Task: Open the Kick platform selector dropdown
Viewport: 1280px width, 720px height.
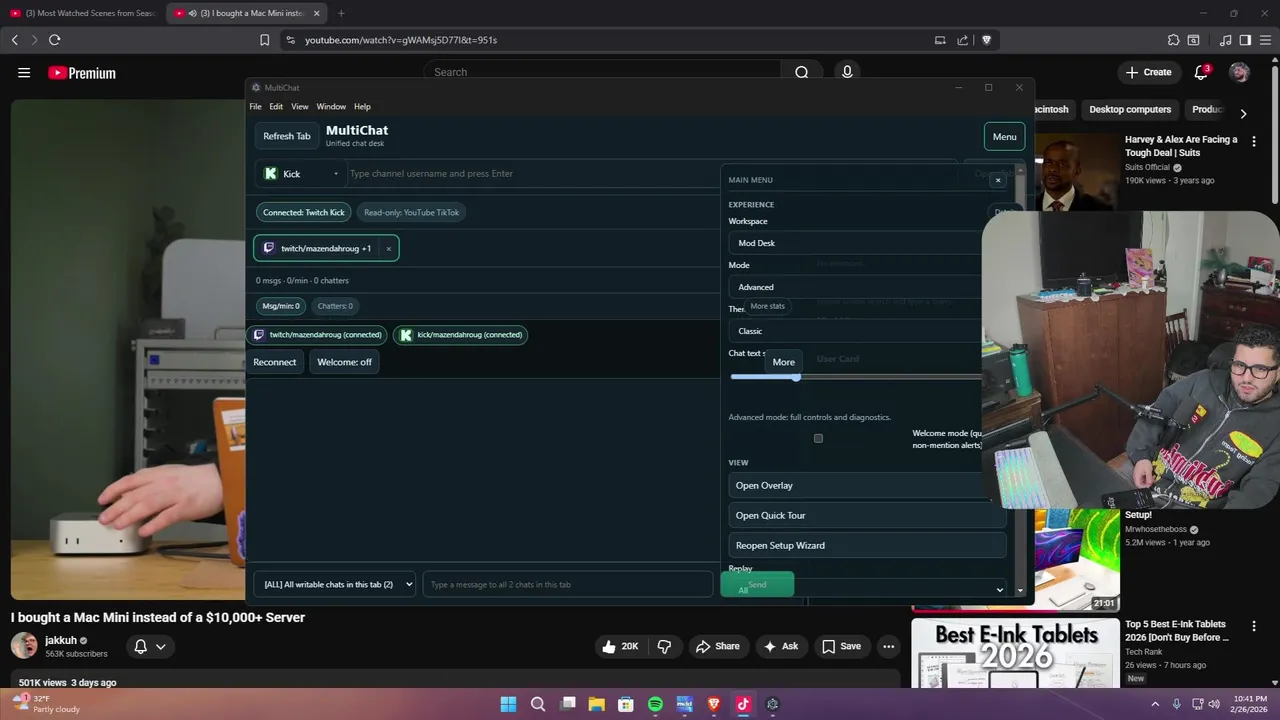Action: 302,173
